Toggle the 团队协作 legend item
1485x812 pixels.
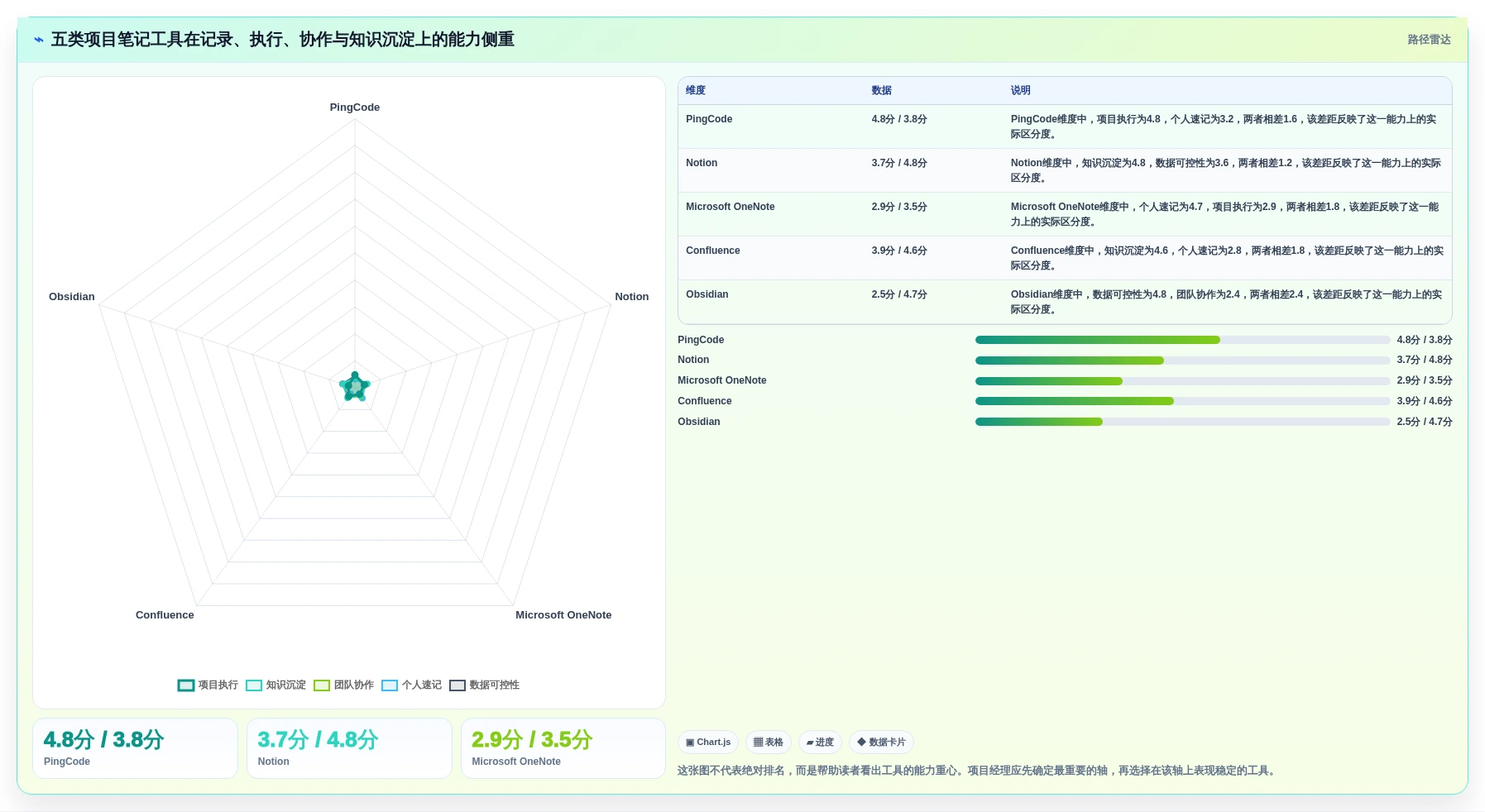point(343,685)
